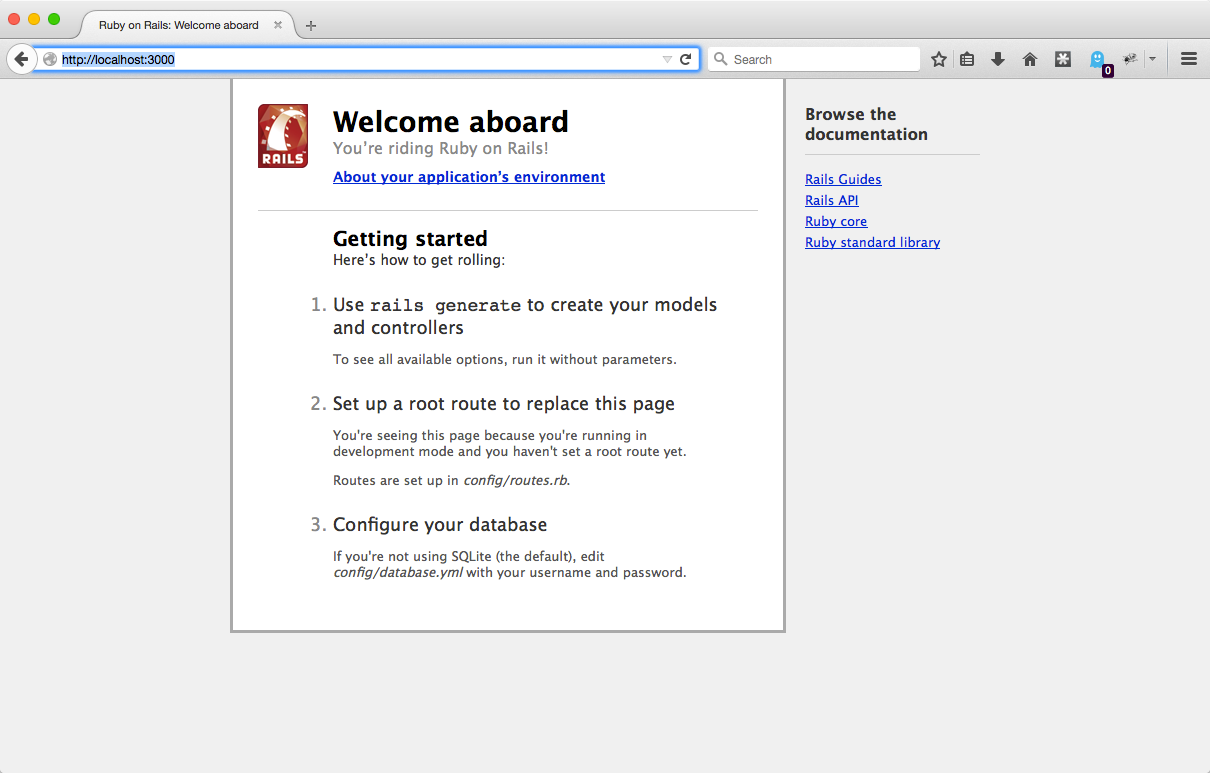The width and height of the screenshot is (1210, 773).
Task: Open the Downloads arrow icon
Action: [998, 59]
